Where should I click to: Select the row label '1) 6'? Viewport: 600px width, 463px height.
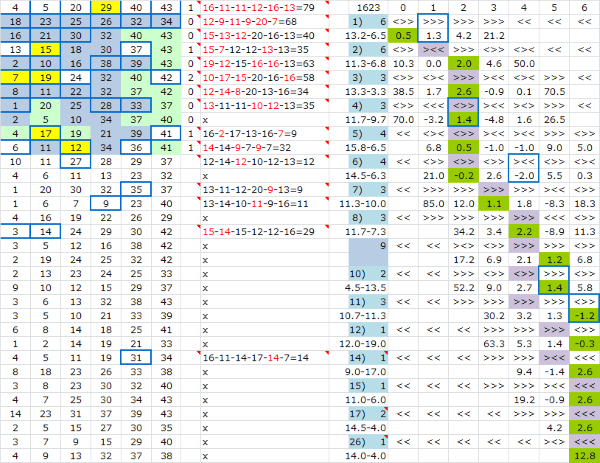pos(368,21)
